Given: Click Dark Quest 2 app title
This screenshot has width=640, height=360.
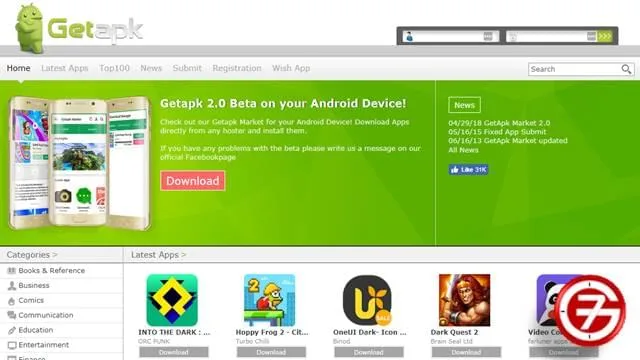Looking at the screenshot, I should (454, 332).
